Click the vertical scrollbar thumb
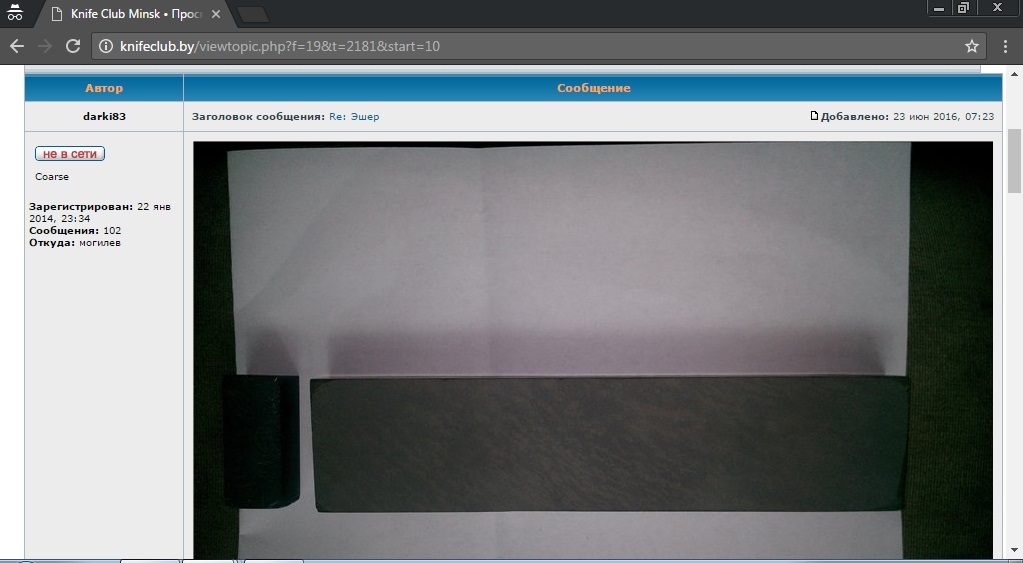This screenshot has height=563, width=1023. (1013, 160)
